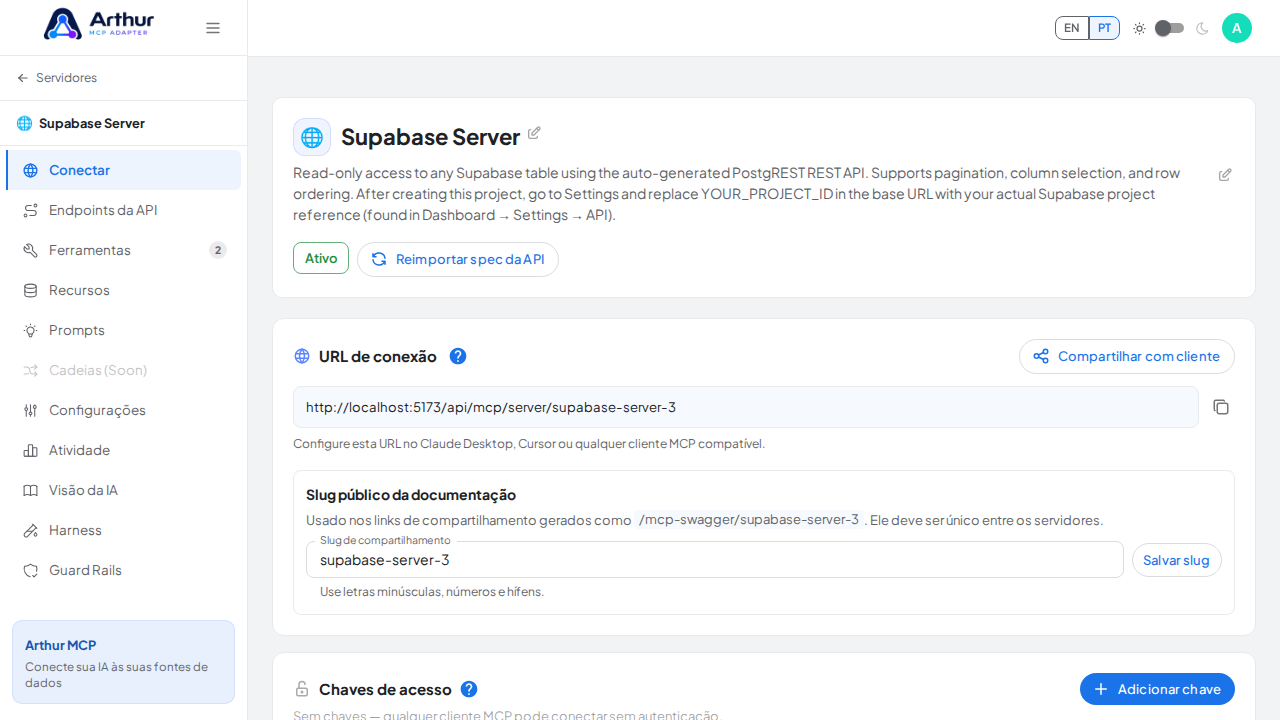The width and height of the screenshot is (1280, 720).
Task: Click the Slug de compartilhamento input
Action: [x=715, y=560]
